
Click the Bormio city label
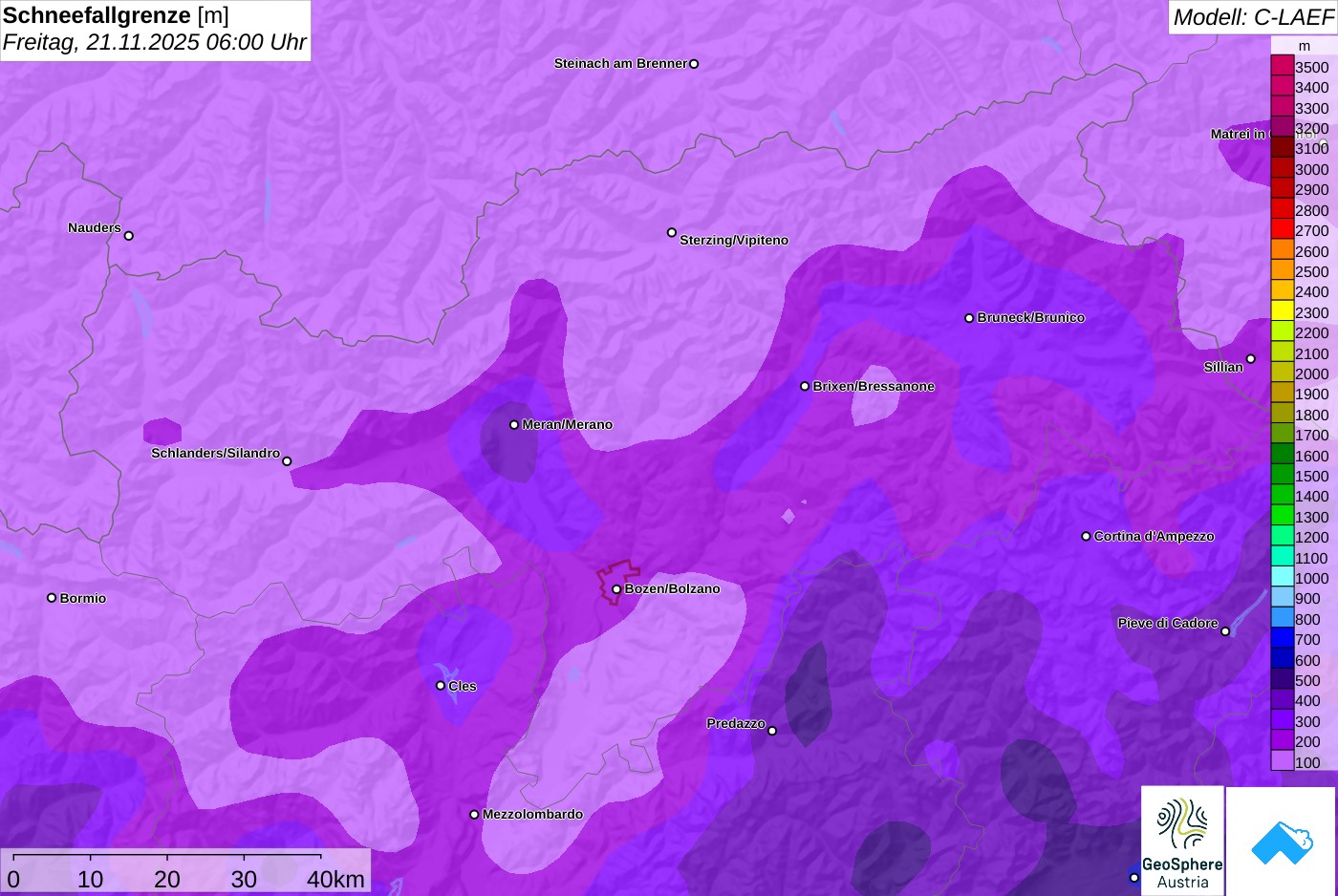point(83,598)
